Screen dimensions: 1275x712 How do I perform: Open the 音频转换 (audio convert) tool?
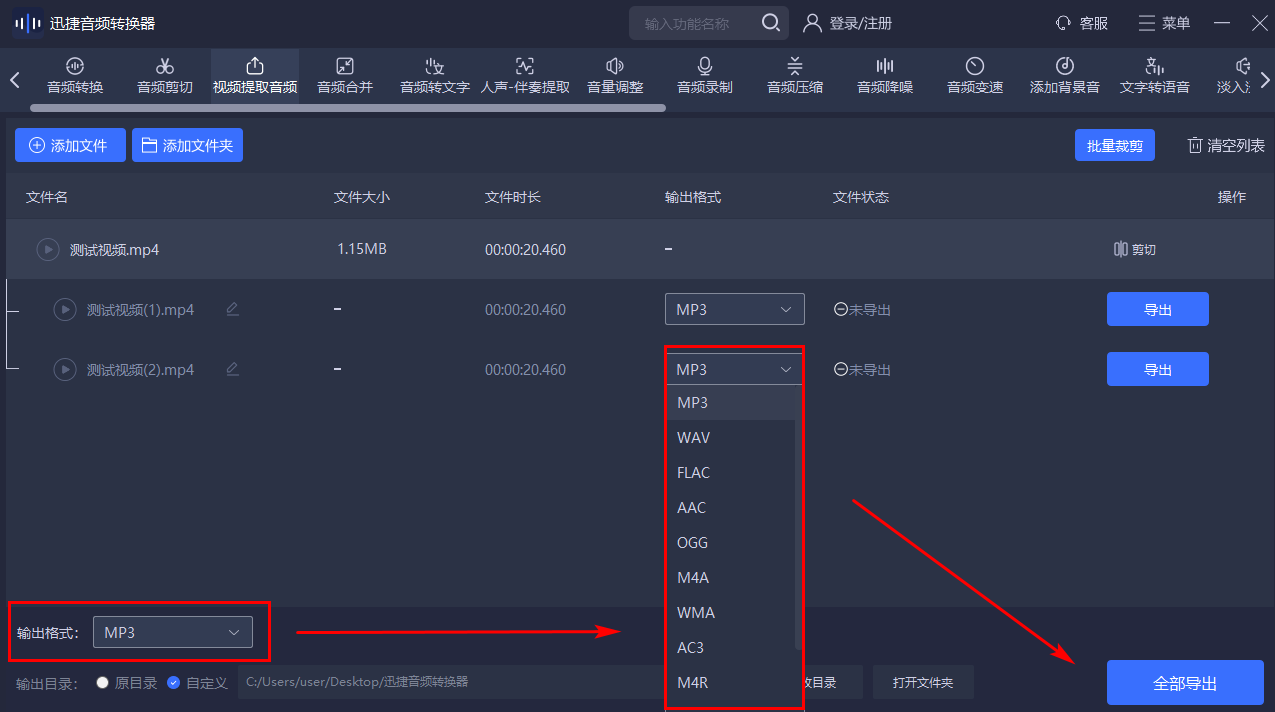[x=74, y=76]
